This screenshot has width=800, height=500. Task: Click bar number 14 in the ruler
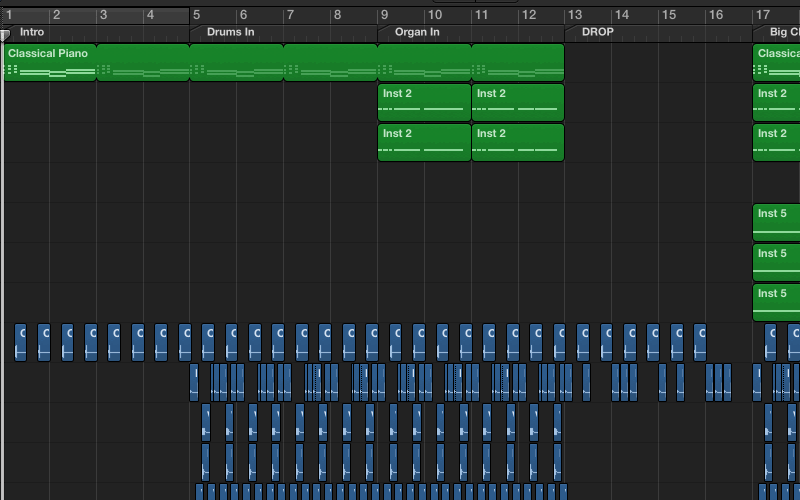622,15
